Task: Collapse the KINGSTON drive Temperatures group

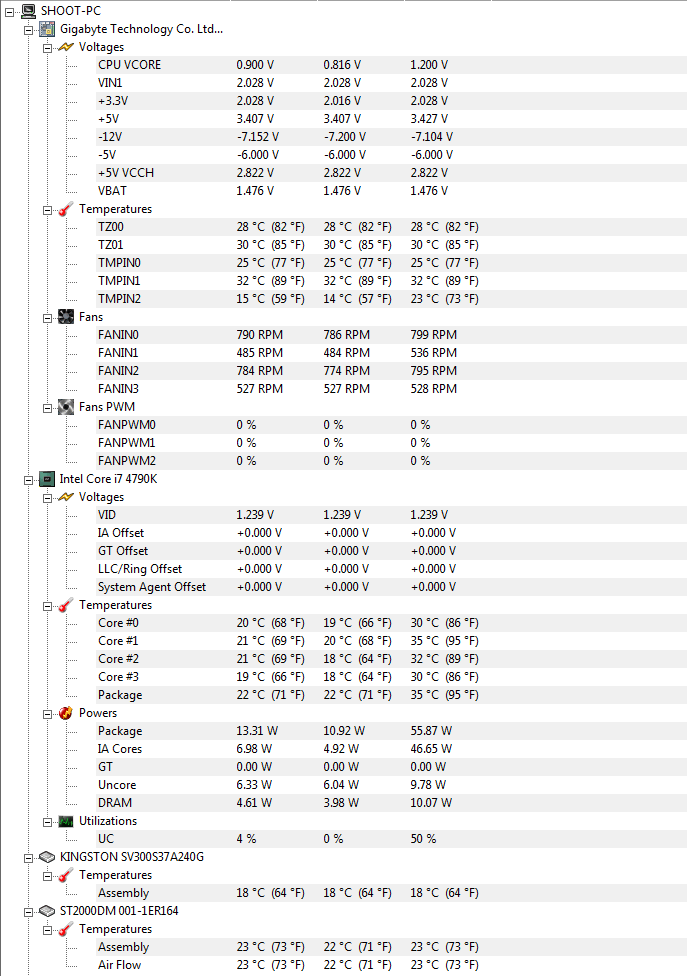Action: [47, 875]
